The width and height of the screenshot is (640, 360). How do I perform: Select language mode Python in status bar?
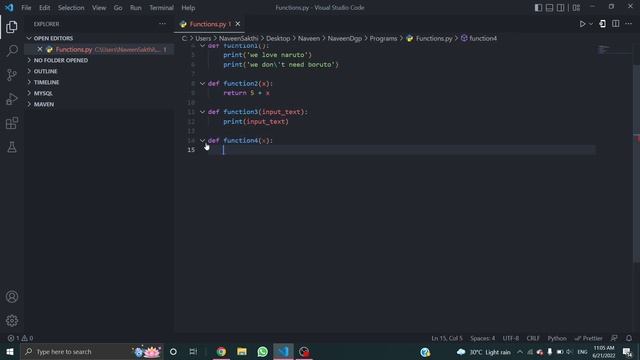coord(557,338)
